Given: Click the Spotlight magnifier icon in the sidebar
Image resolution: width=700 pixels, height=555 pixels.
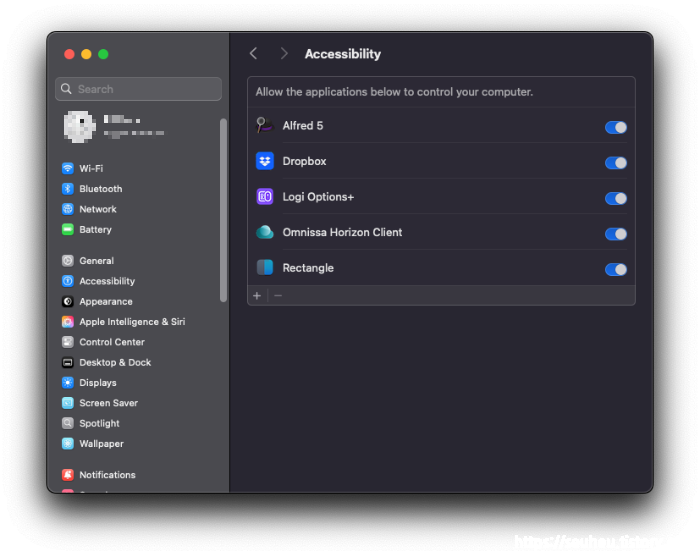Looking at the screenshot, I should click(x=67, y=423).
